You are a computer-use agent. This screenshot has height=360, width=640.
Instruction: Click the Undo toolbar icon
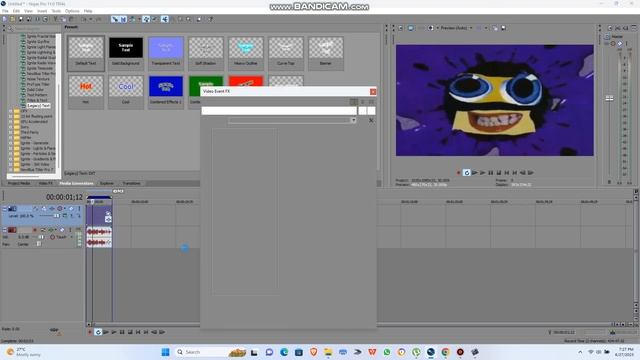84,19
